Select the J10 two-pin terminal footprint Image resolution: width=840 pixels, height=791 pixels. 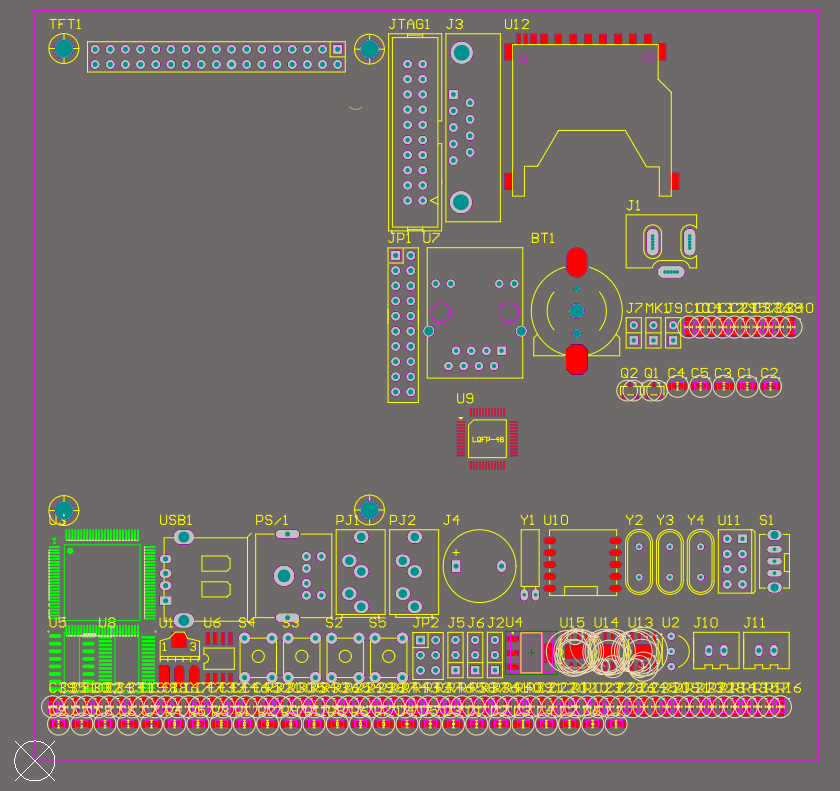(716, 651)
